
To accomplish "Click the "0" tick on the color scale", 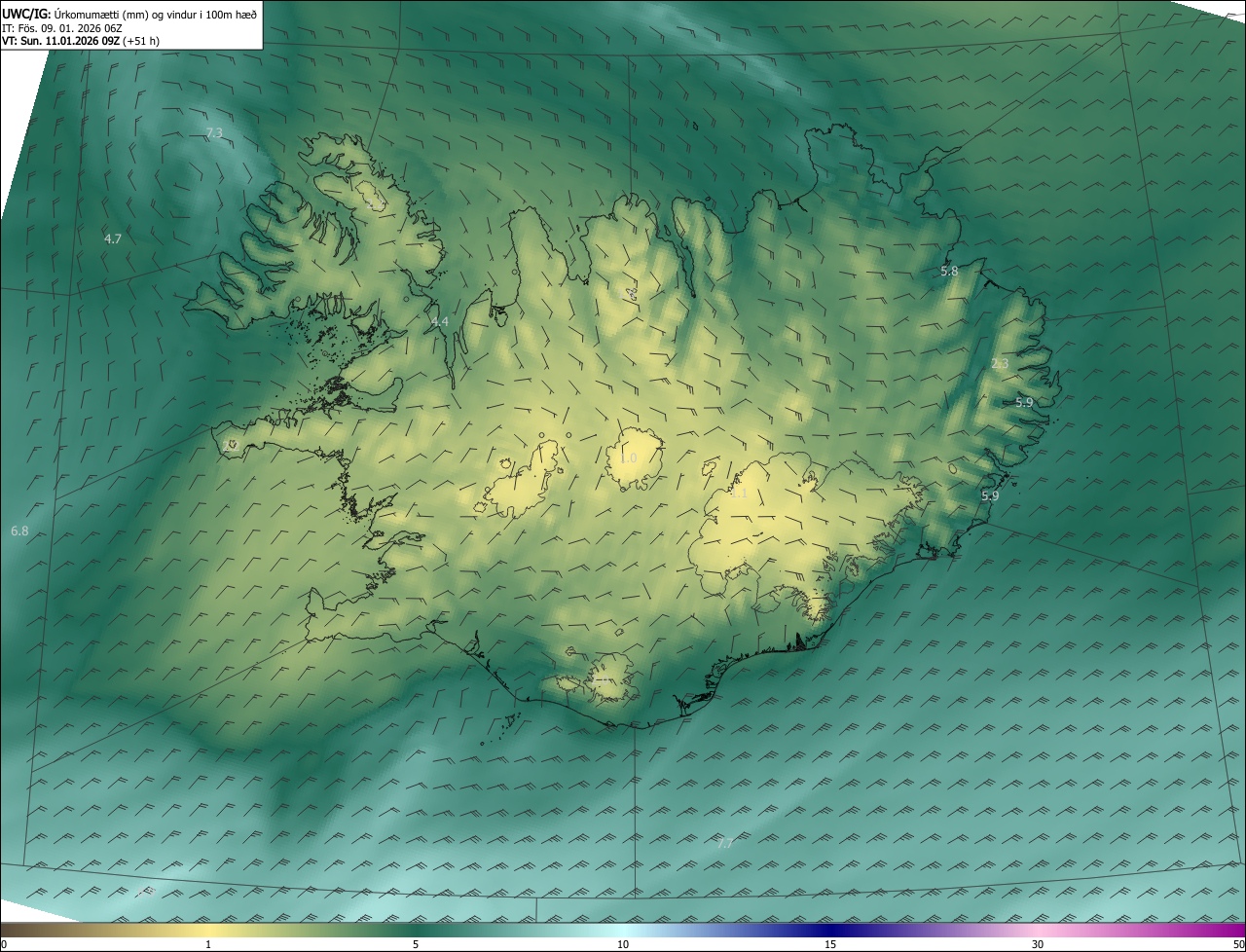I will click(4, 944).
